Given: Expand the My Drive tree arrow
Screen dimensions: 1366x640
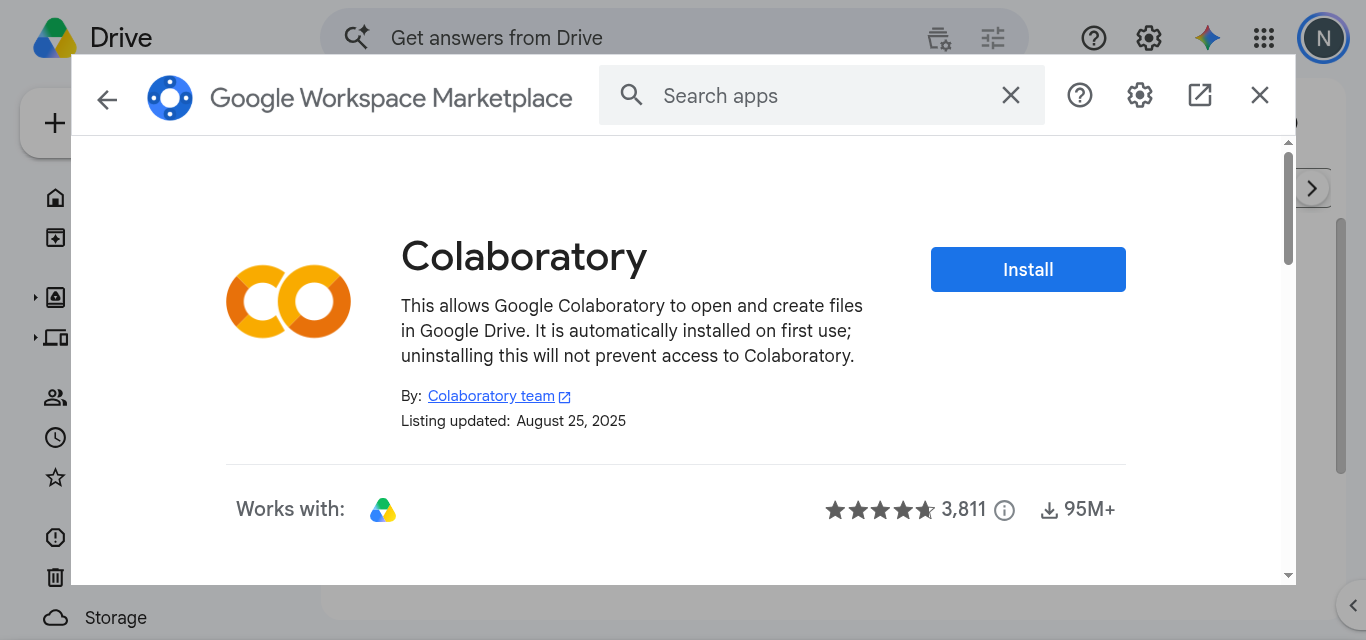Looking at the screenshot, I should 36,297.
